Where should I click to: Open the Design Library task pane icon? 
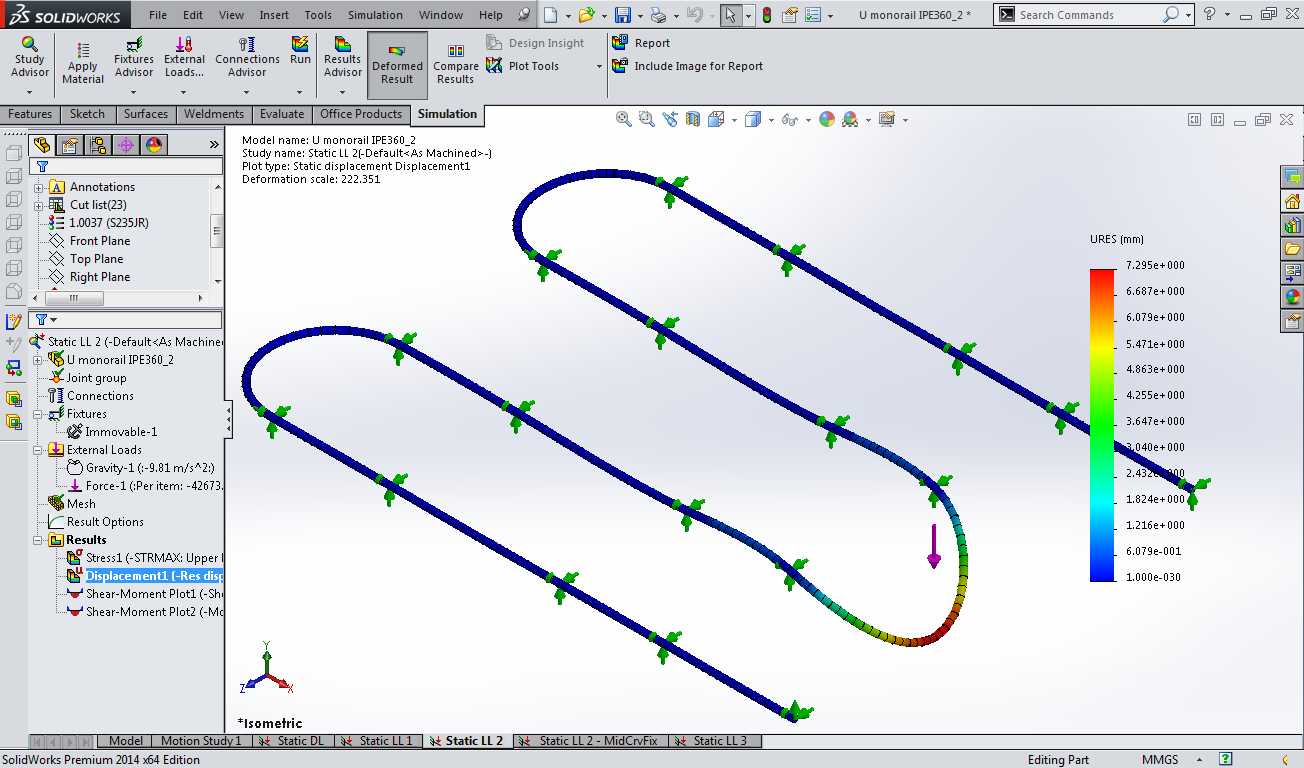tap(1293, 224)
